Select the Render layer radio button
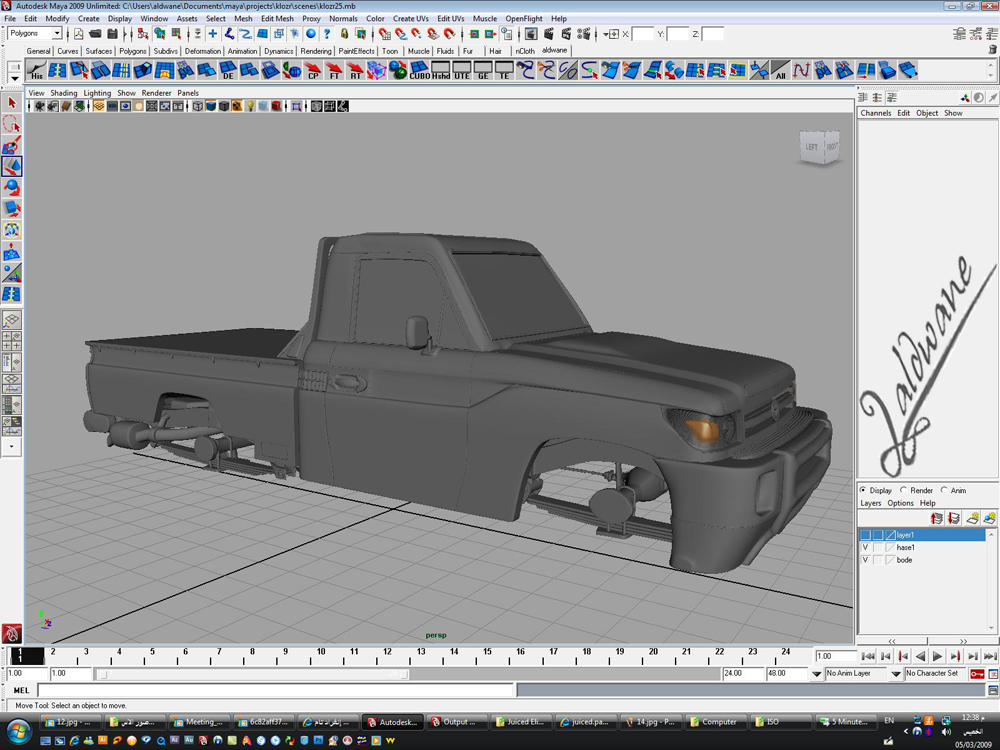This screenshot has height=750, width=1000. pyautogui.click(x=903, y=490)
